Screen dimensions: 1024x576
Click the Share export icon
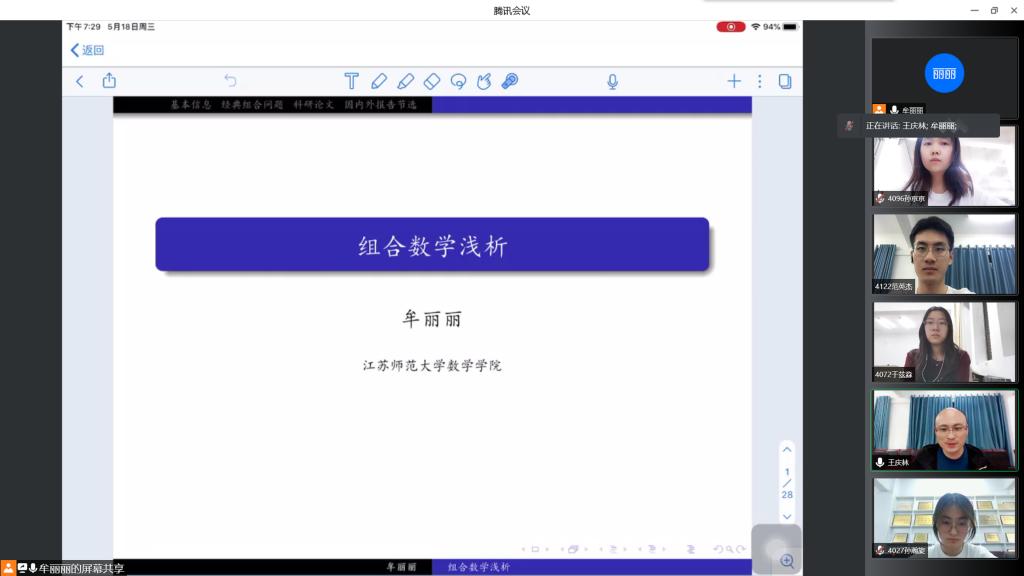coord(110,81)
